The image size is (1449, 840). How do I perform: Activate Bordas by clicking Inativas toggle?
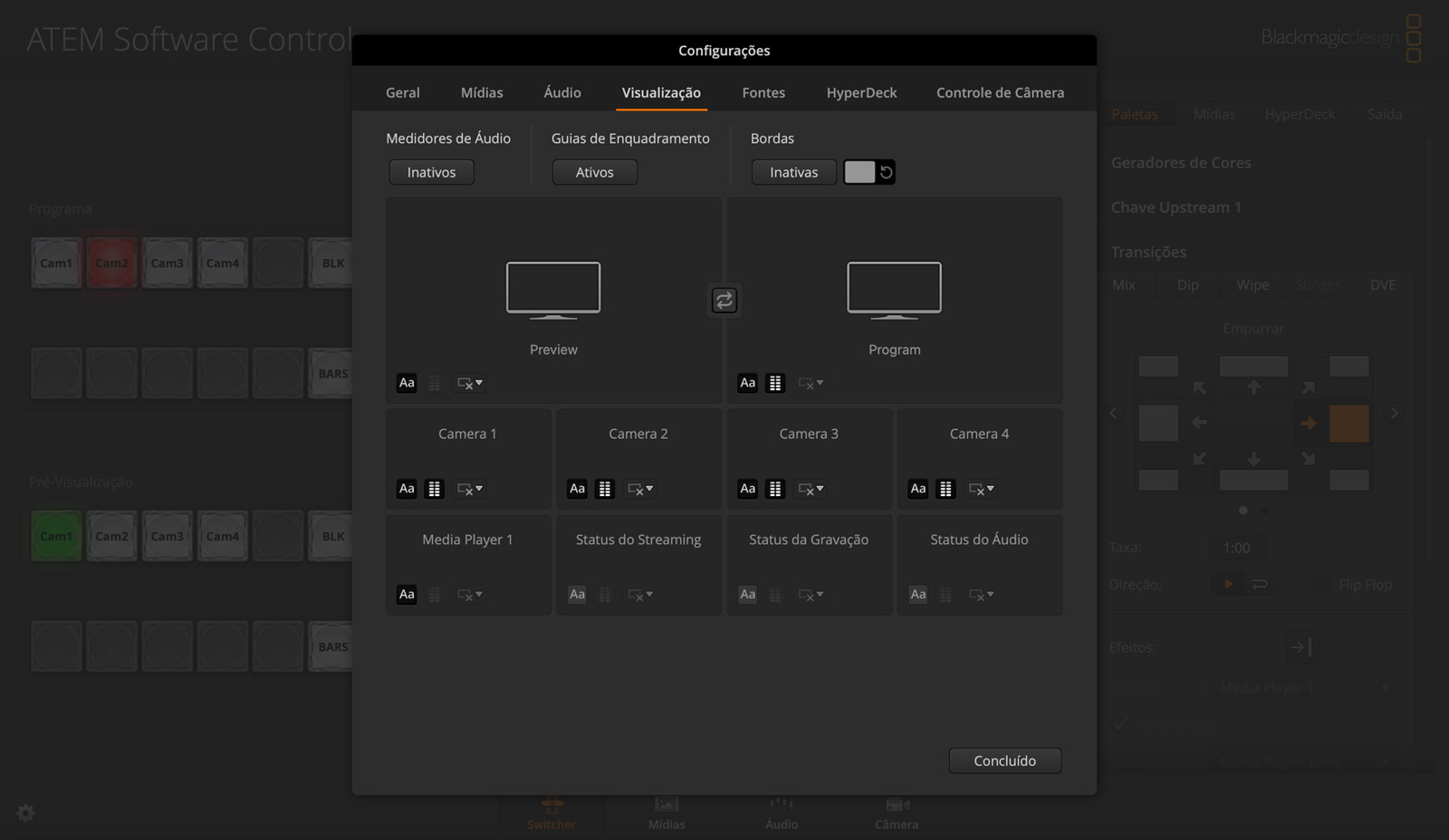click(792, 172)
